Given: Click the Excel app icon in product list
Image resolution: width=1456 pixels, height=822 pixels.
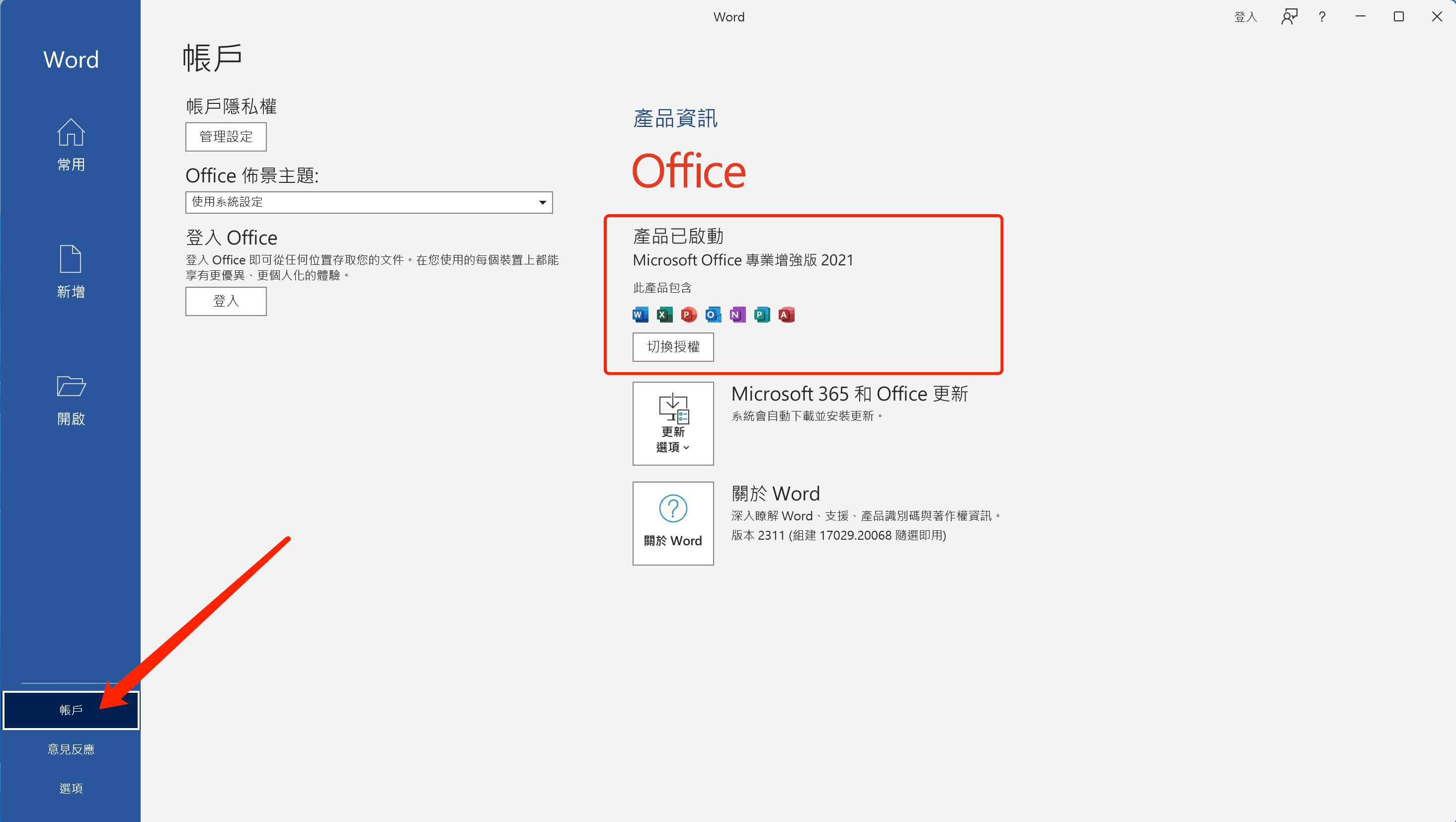Looking at the screenshot, I should click(664, 315).
